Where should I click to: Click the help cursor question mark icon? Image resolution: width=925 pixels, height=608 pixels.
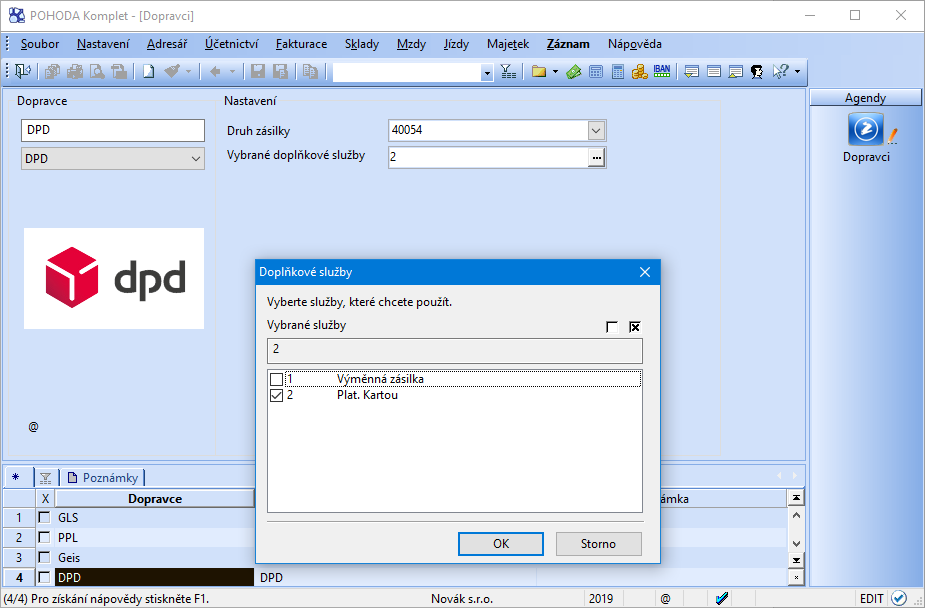coord(780,72)
